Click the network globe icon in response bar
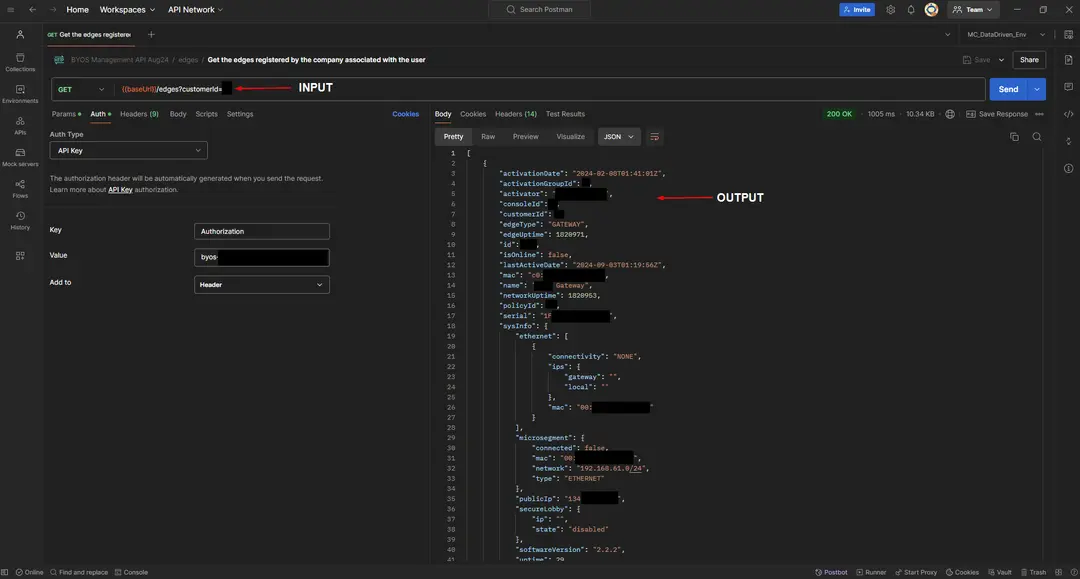This screenshot has height=579, width=1080. [x=950, y=114]
